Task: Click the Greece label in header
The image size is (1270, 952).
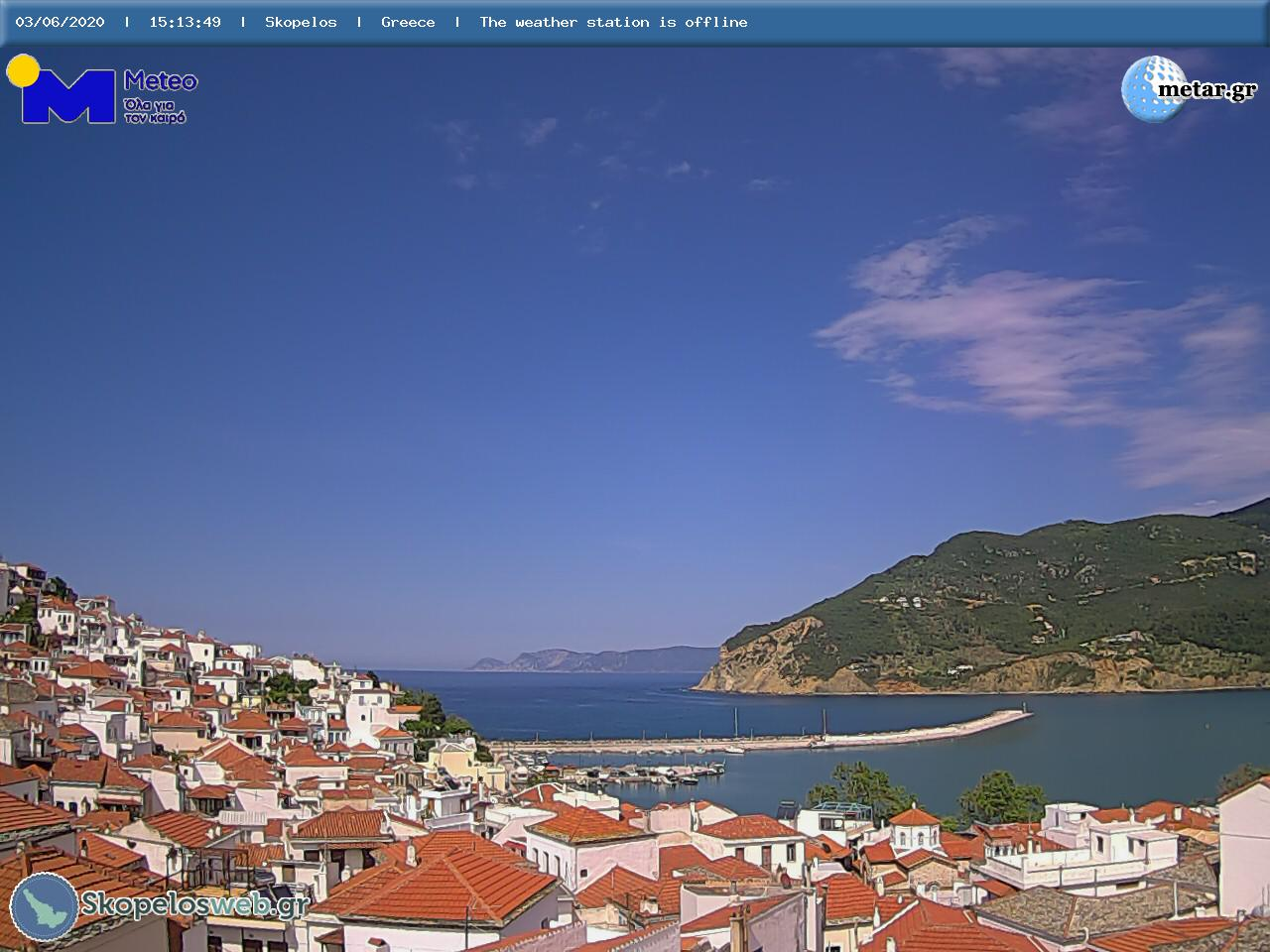Action: click(x=408, y=22)
